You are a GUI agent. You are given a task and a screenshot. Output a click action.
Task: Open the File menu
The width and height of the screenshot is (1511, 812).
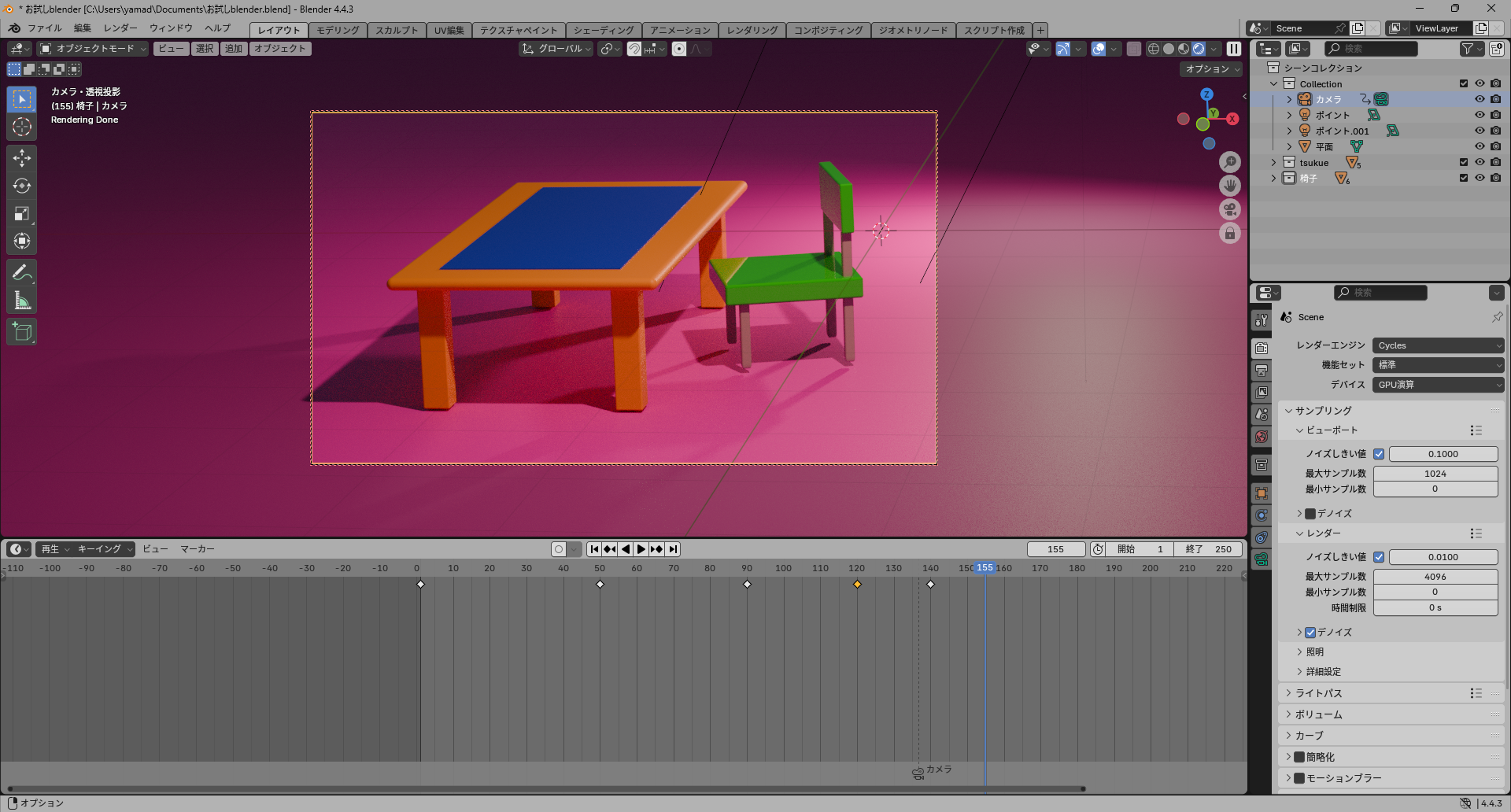click(x=45, y=28)
